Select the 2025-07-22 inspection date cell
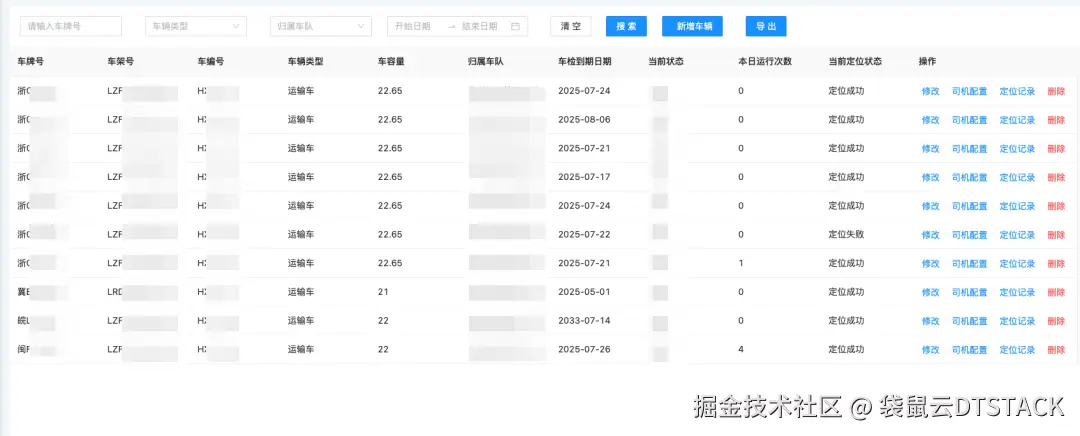The width and height of the screenshot is (1080, 436). pyautogui.click(x=584, y=234)
